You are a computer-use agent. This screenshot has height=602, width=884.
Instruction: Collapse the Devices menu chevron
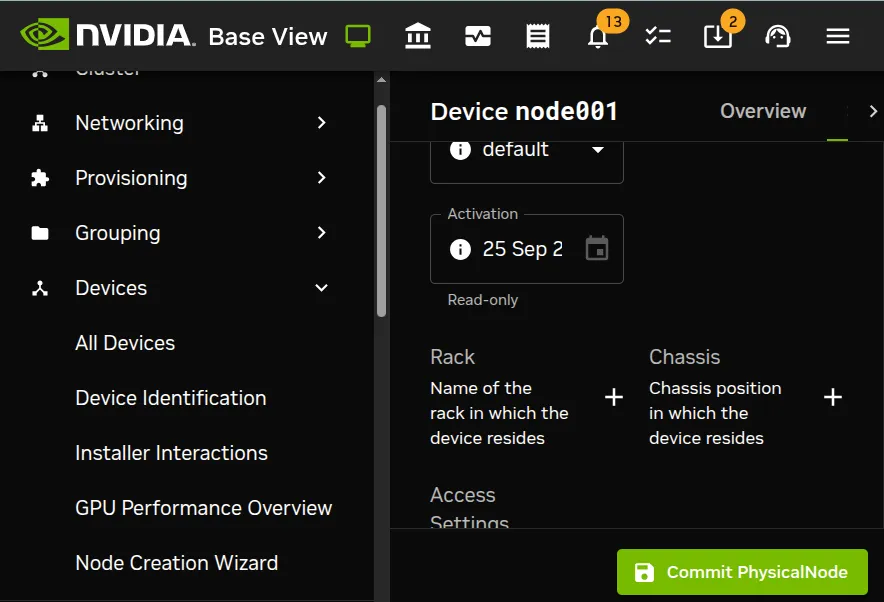click(x=321, y=288)
